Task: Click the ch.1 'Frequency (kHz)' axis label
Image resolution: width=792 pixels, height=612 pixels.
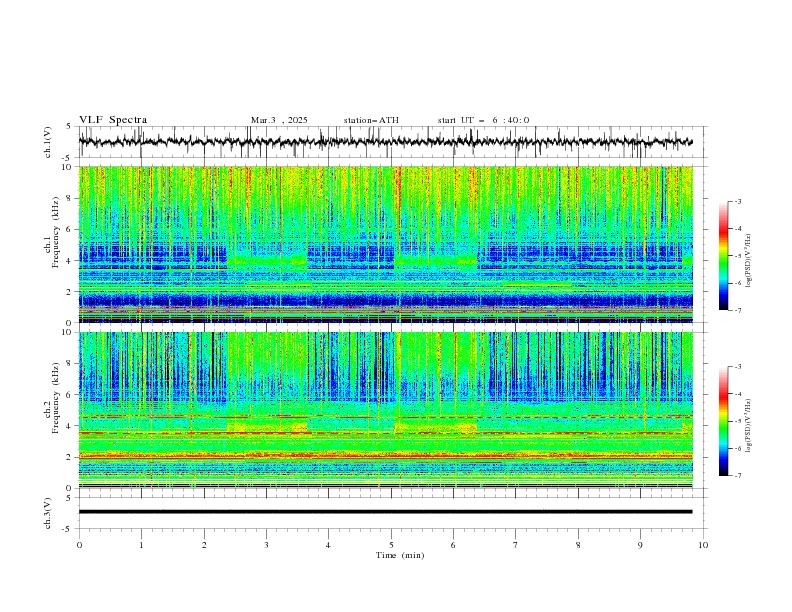Action: (x=56, y=233)
